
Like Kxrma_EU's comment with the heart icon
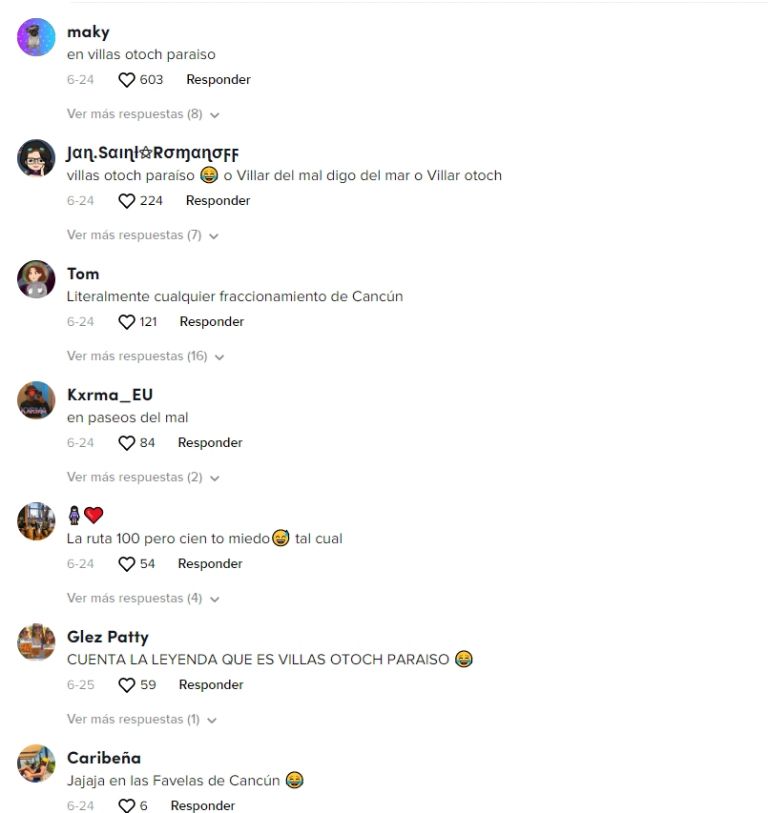pyautogui.click(x=127, y=443)
